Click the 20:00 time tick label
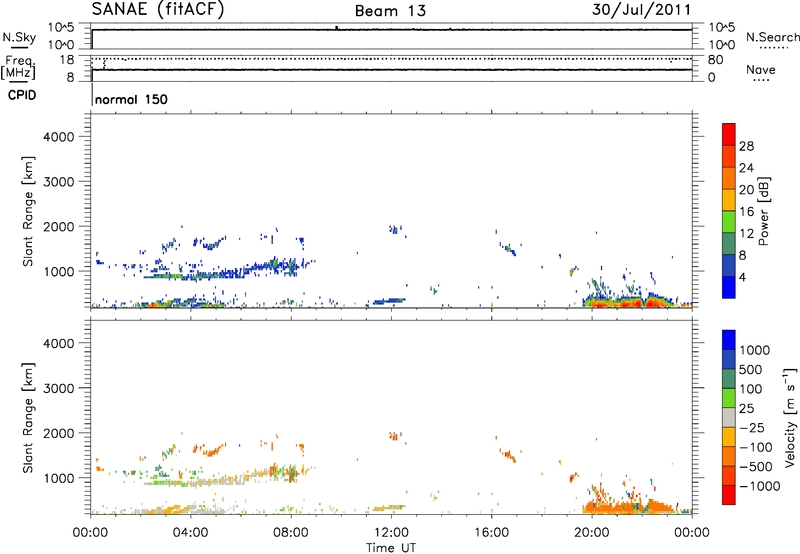 (x=591, y=533)
